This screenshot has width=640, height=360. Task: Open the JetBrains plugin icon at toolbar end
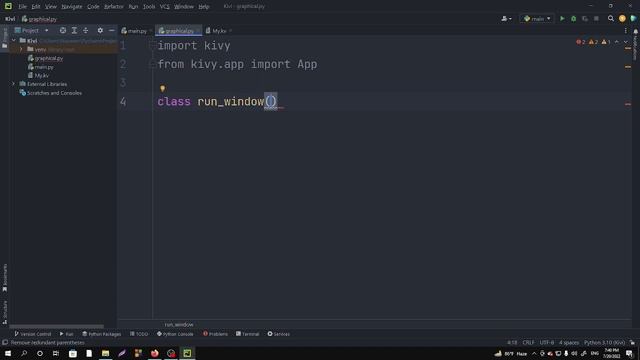(633, 19)
